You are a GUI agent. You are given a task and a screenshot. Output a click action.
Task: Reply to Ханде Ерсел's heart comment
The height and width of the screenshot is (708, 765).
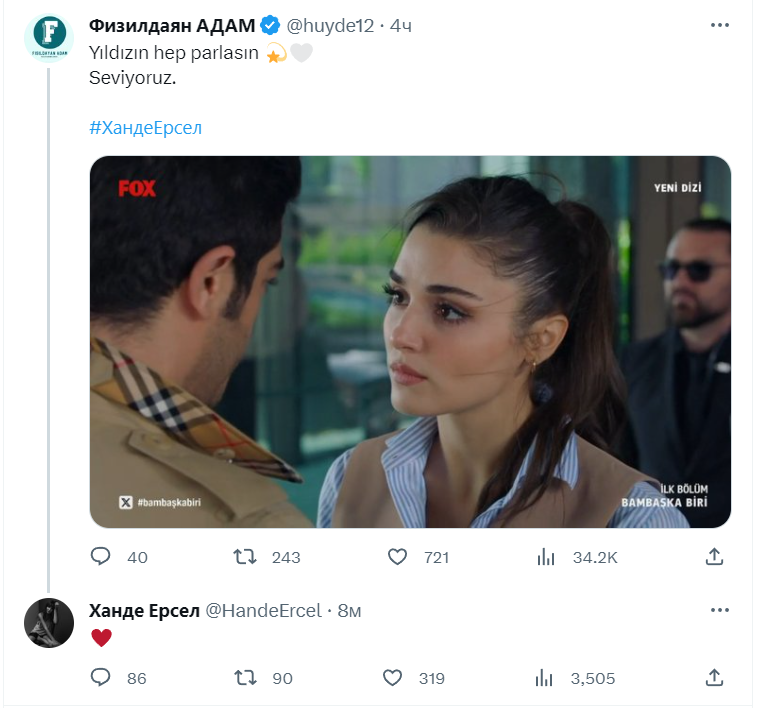[x=100, y=678]
